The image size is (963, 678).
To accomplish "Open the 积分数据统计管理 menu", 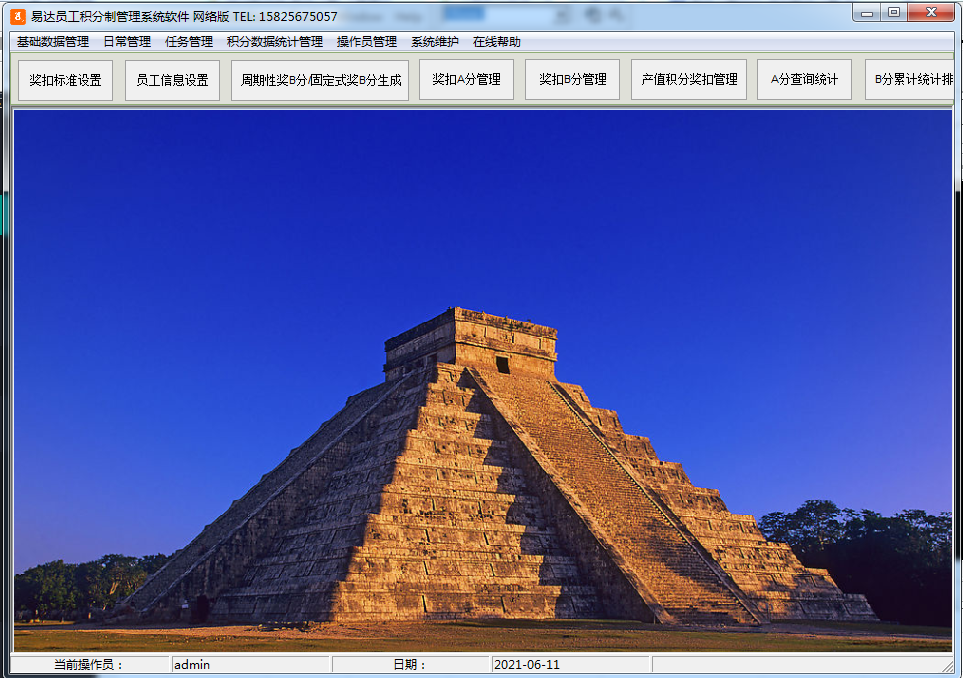I will point(275,42).
